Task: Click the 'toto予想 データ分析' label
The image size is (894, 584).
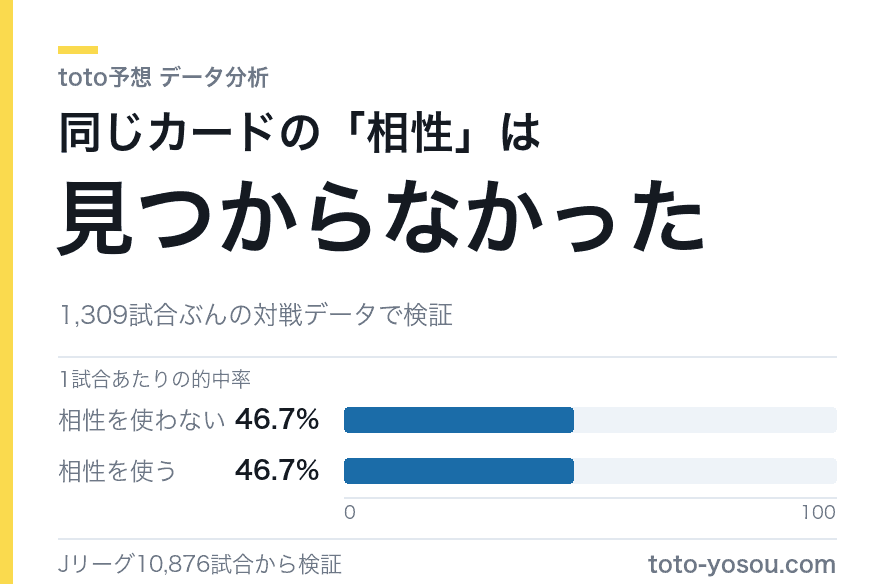Action: click(163, 77)
